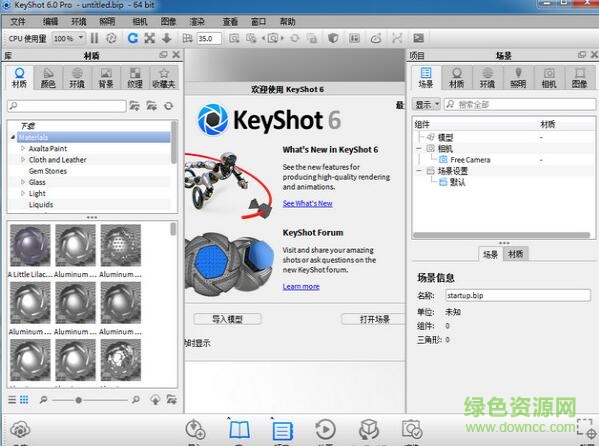Click the library thumbnail size slider handle
Image resolution: width=599 pixels, height=446 pixels.
click(79, 400)
